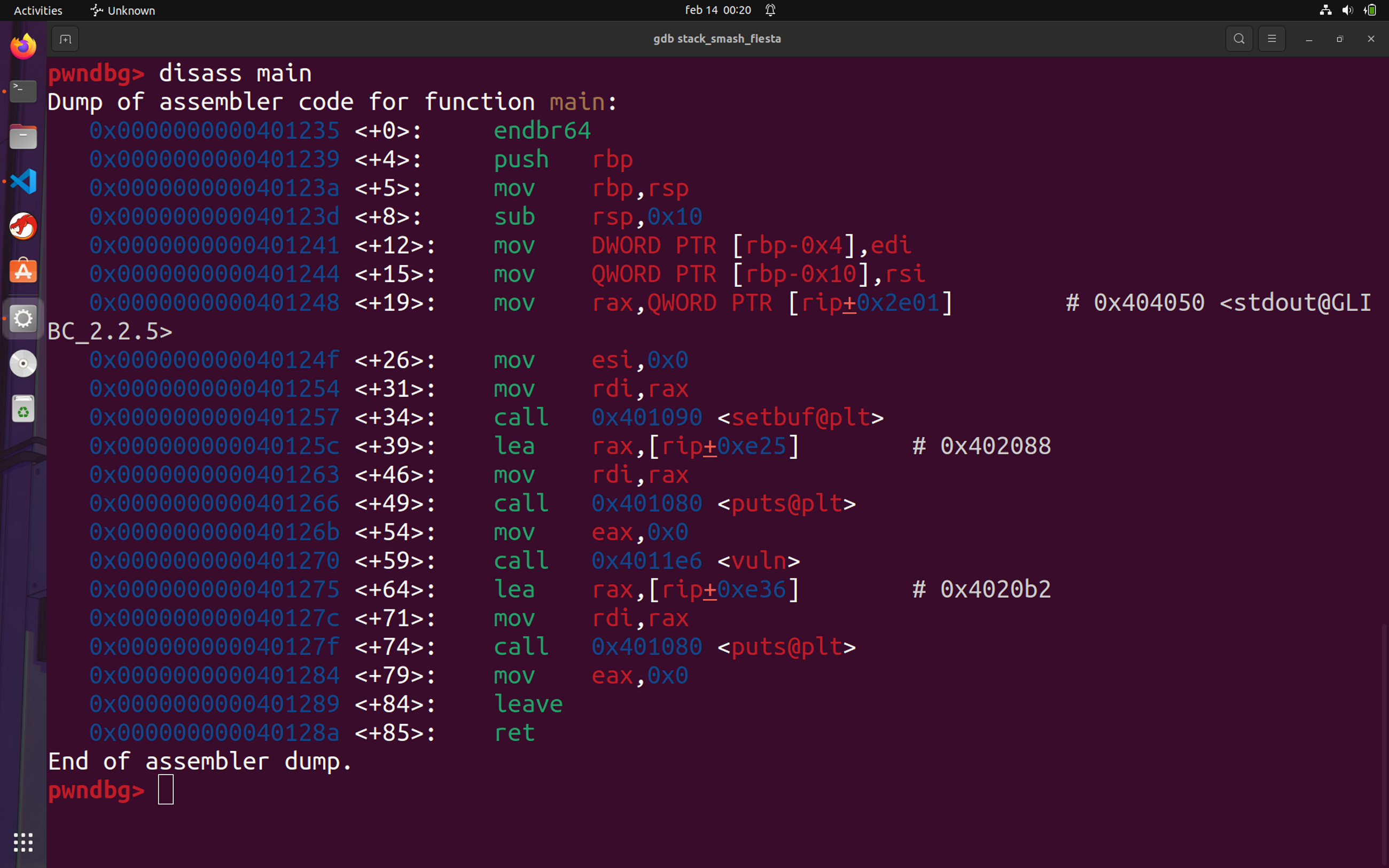Click operand '[rip+0xe25]' at <+39>
Image resolution: width=1389 pixels, height=868 pixels.
click(x=724, y=446)
